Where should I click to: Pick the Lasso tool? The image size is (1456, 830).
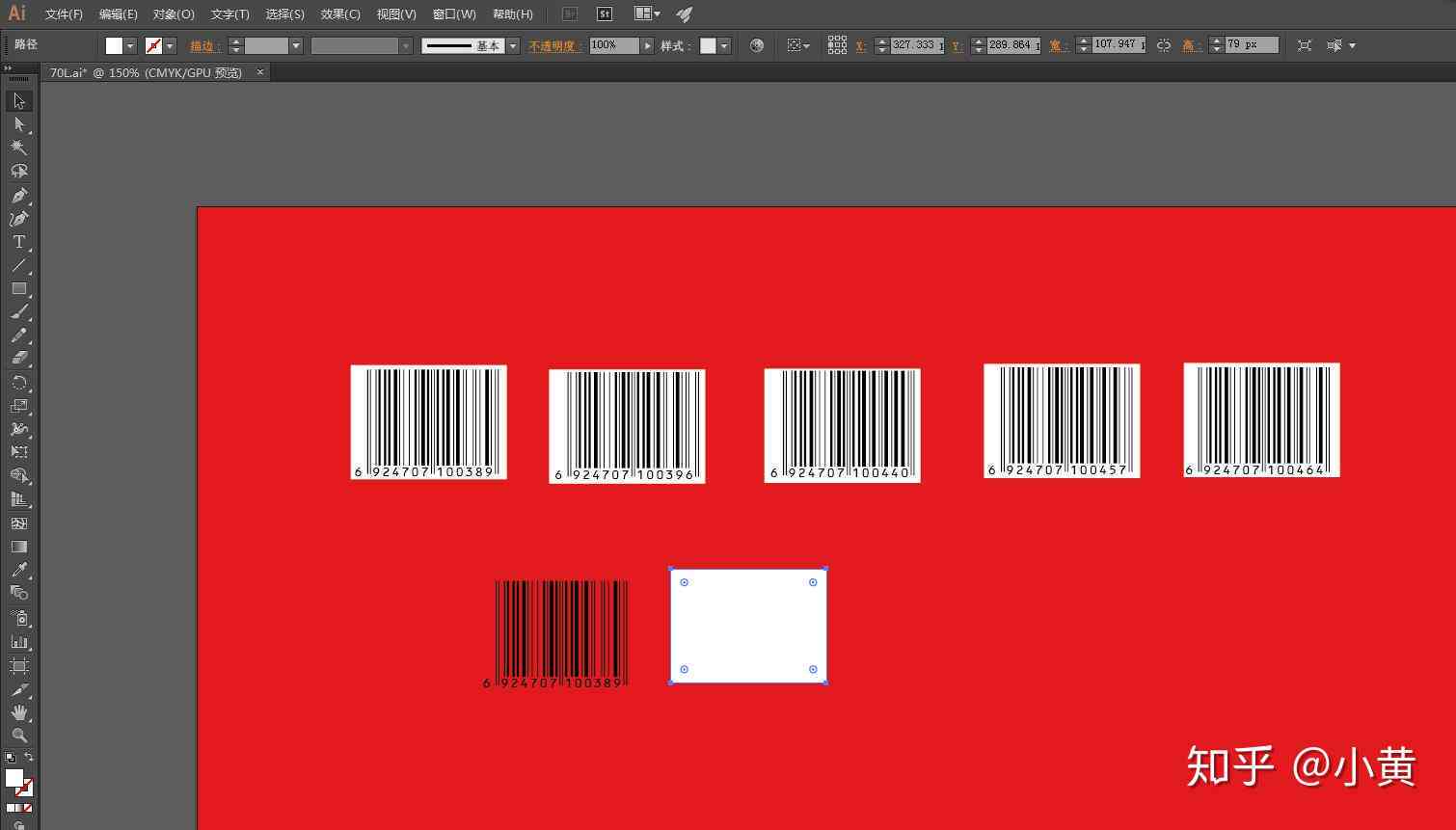point(18,171)
